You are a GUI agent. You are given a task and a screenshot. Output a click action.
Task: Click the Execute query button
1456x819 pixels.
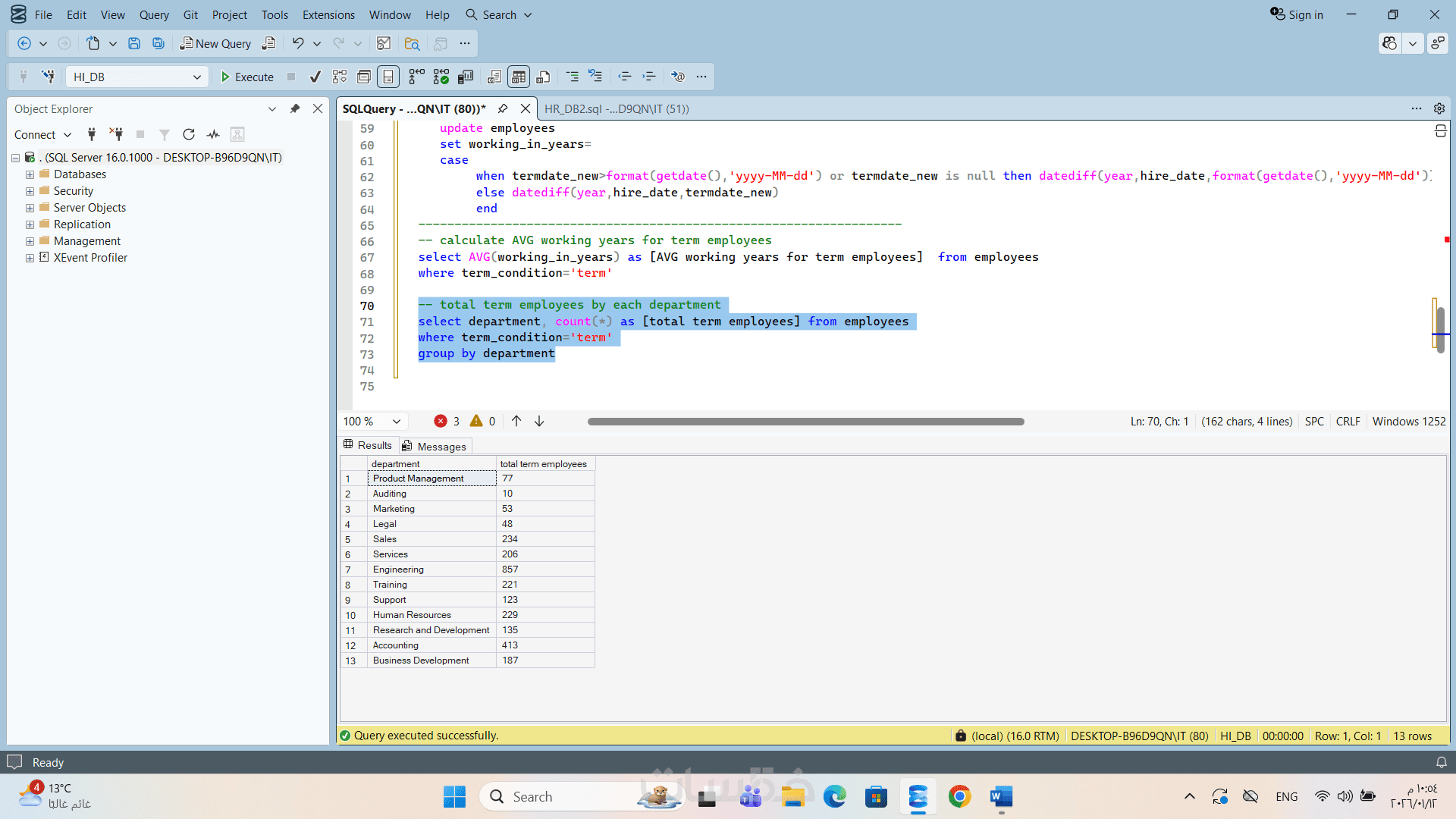coord(246,77)
